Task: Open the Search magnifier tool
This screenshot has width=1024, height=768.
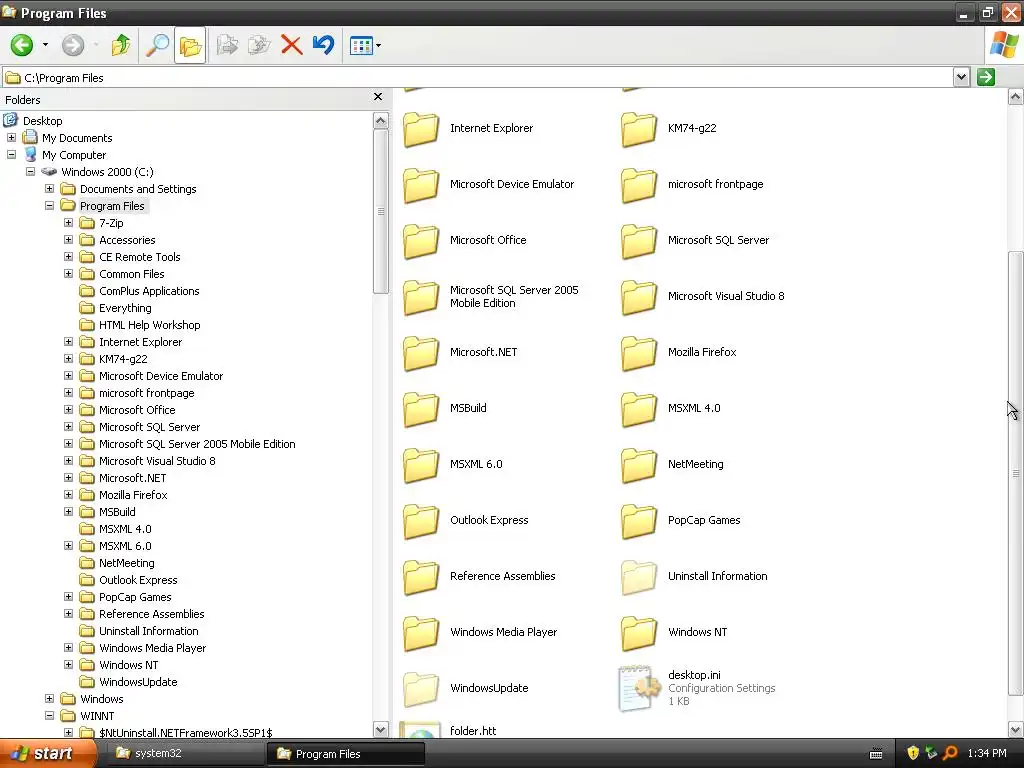Action: point(157,45)
